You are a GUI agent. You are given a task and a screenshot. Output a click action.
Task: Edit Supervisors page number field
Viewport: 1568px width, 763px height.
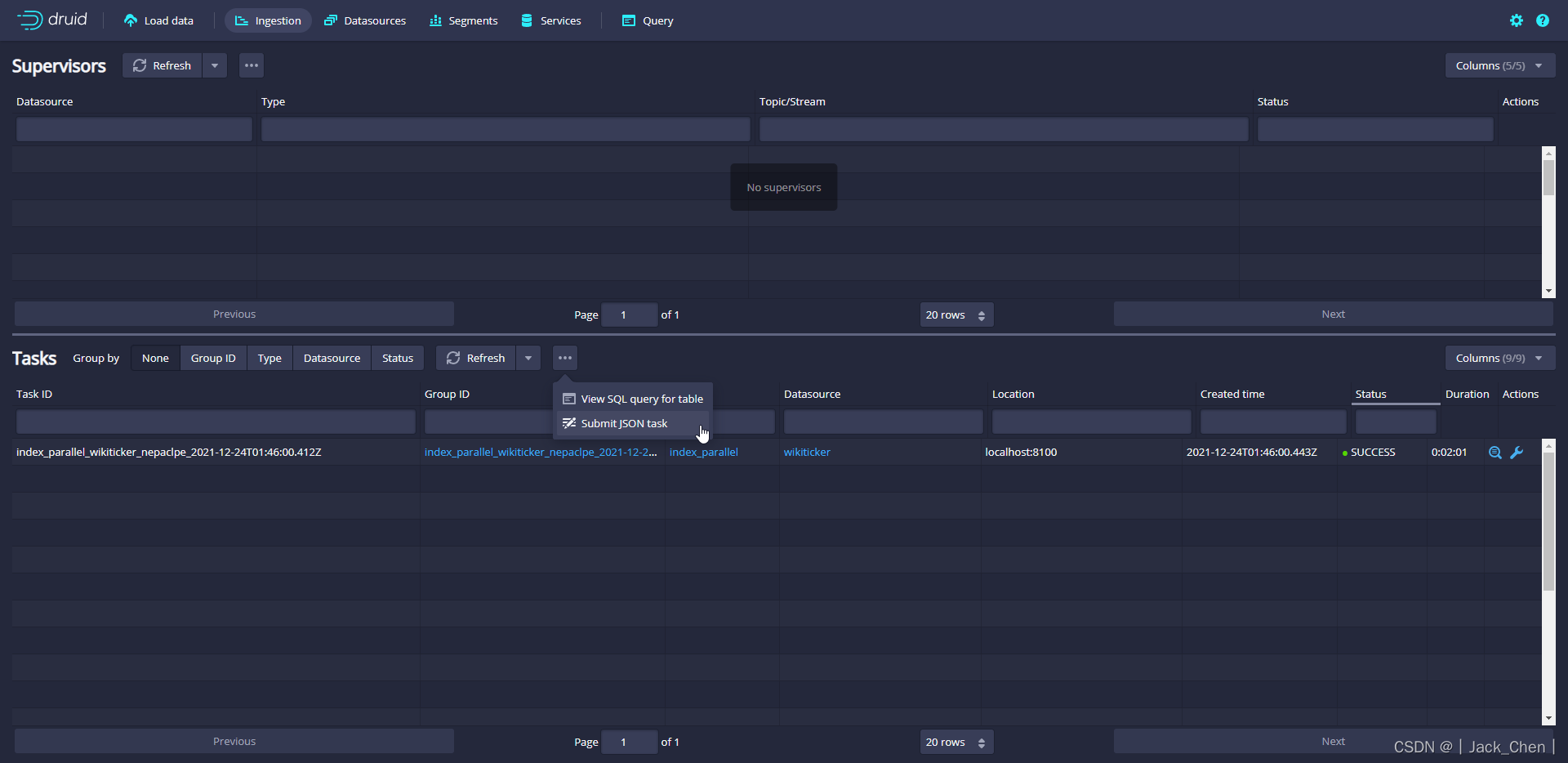point(629,315)
